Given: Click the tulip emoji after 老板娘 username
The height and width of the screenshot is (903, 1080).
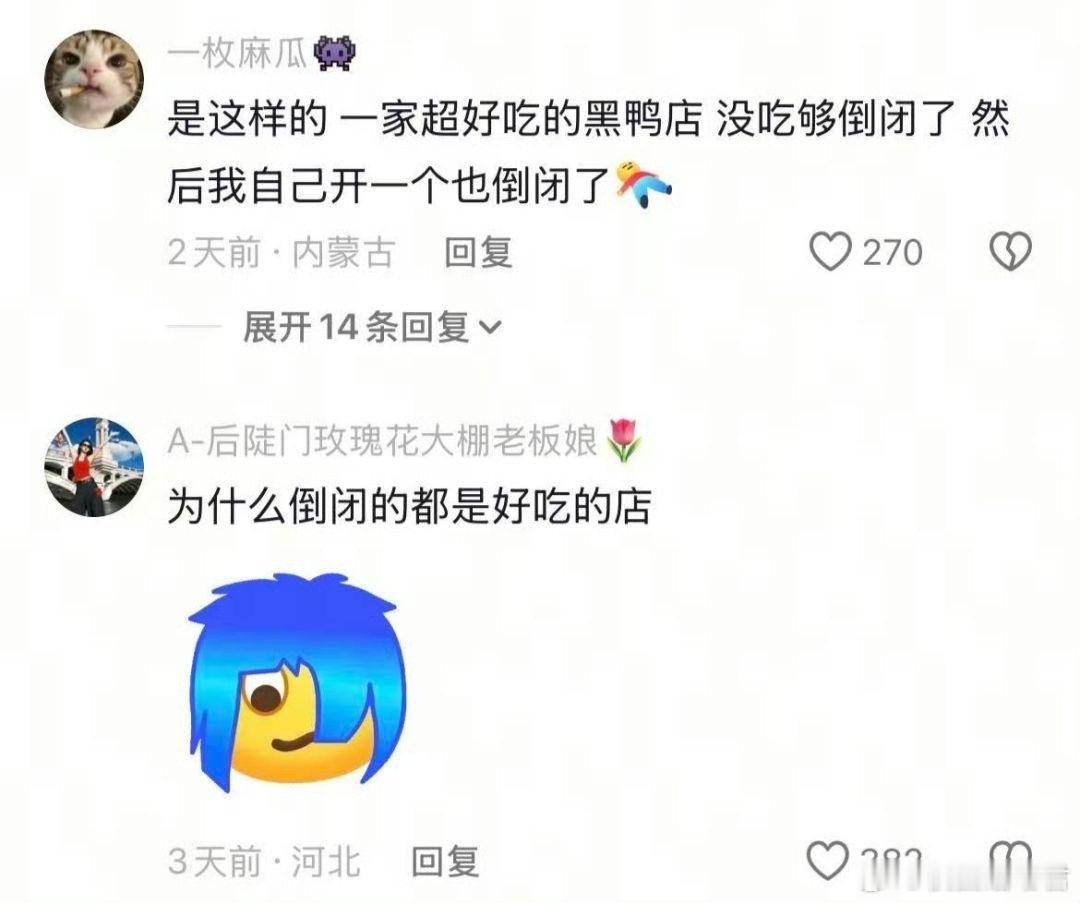Looking at the screenshot, I should 623,440.
